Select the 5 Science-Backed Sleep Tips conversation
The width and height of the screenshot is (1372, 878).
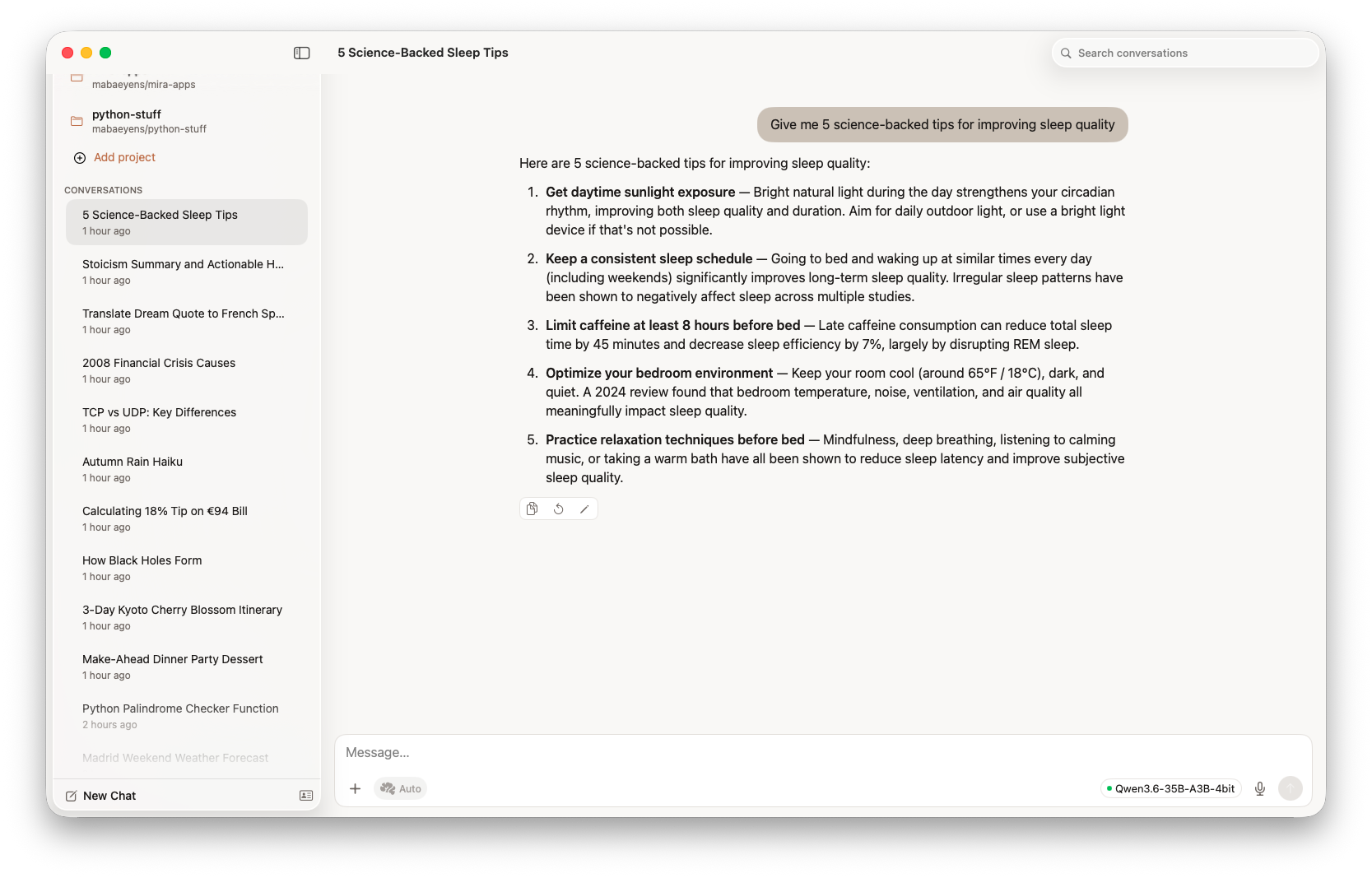[186, 222]
